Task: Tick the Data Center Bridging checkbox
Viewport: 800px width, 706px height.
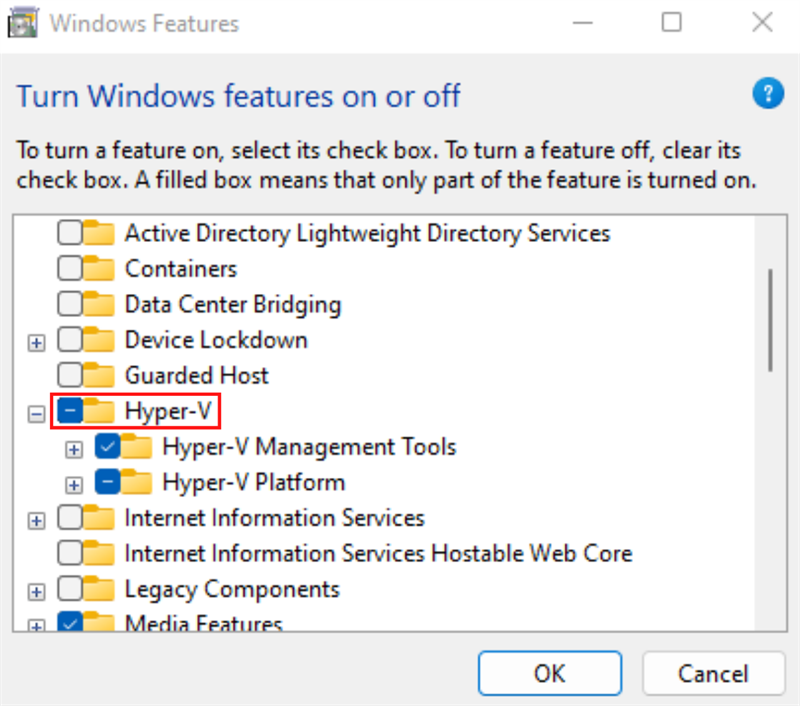Action: click(70, 304)
